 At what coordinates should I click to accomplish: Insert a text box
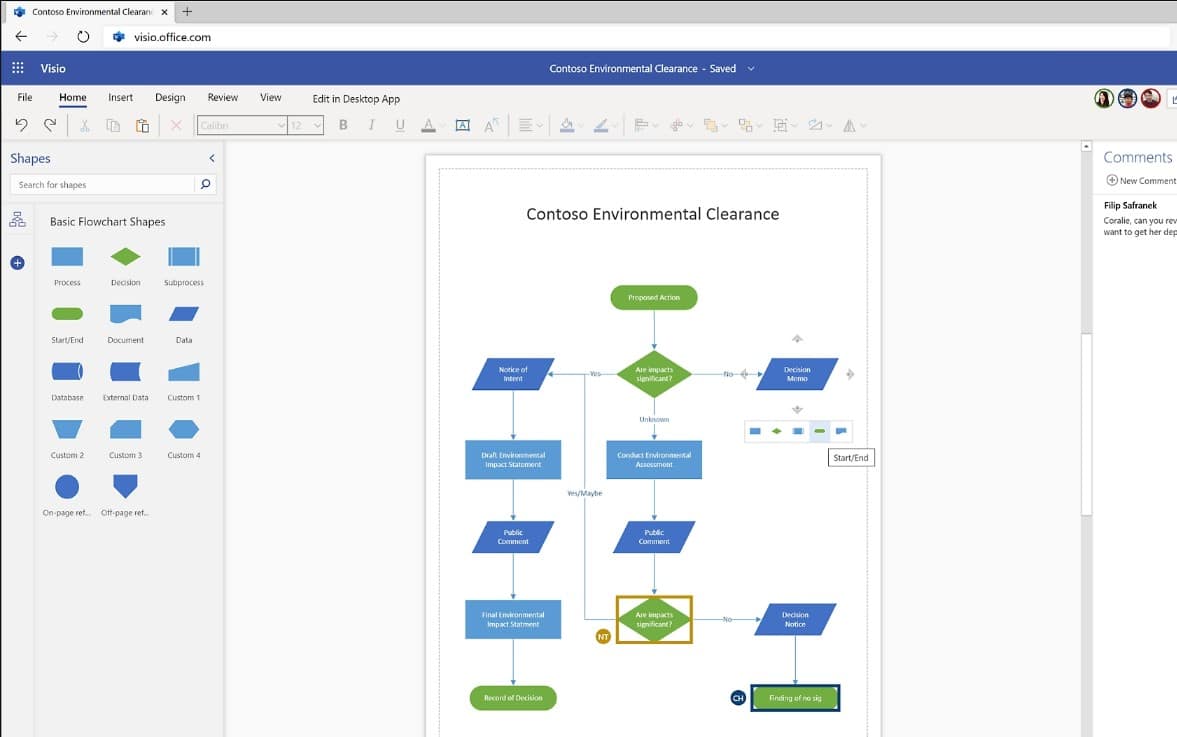click(x=462, y=125)
